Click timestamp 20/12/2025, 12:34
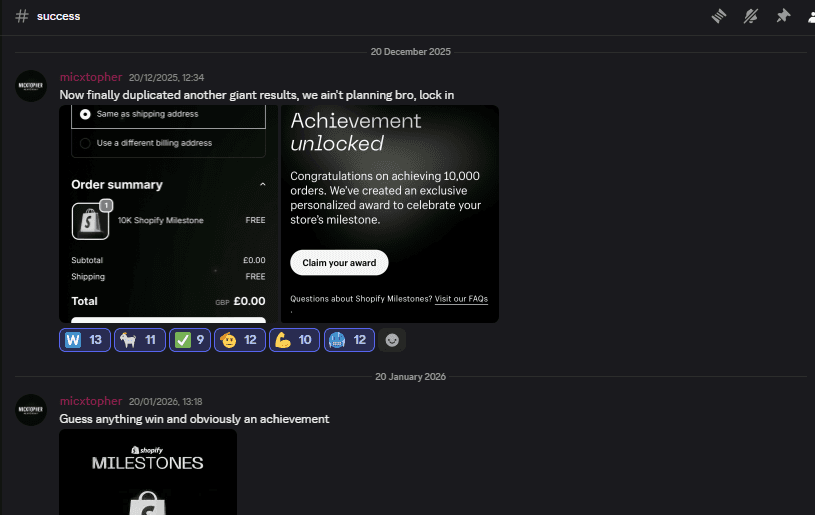Image resolution: width=815 pixels, height=515 pixels. pyautogui.click(x=166, y=77)
